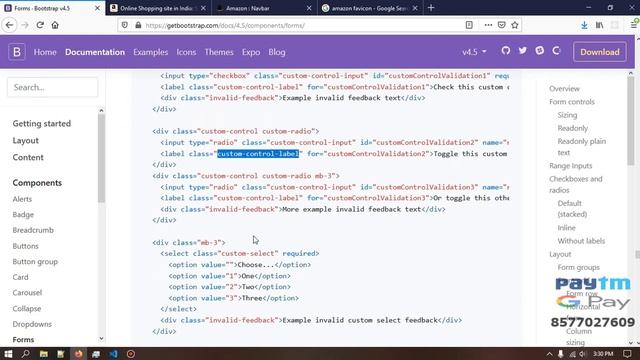
Task: Click the left sidebar scrollbar thumb
Action: (x=101, y=158)
